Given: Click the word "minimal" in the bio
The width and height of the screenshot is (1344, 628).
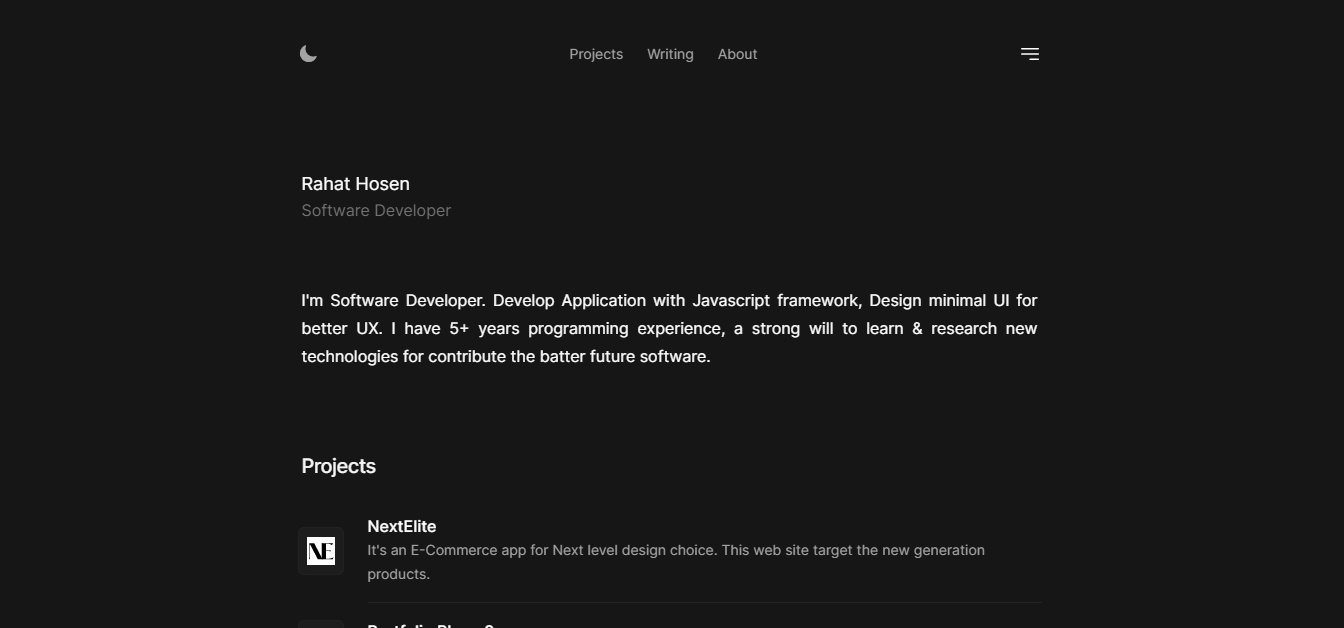Looking at the screenshot, I should [x=957, y=300].
